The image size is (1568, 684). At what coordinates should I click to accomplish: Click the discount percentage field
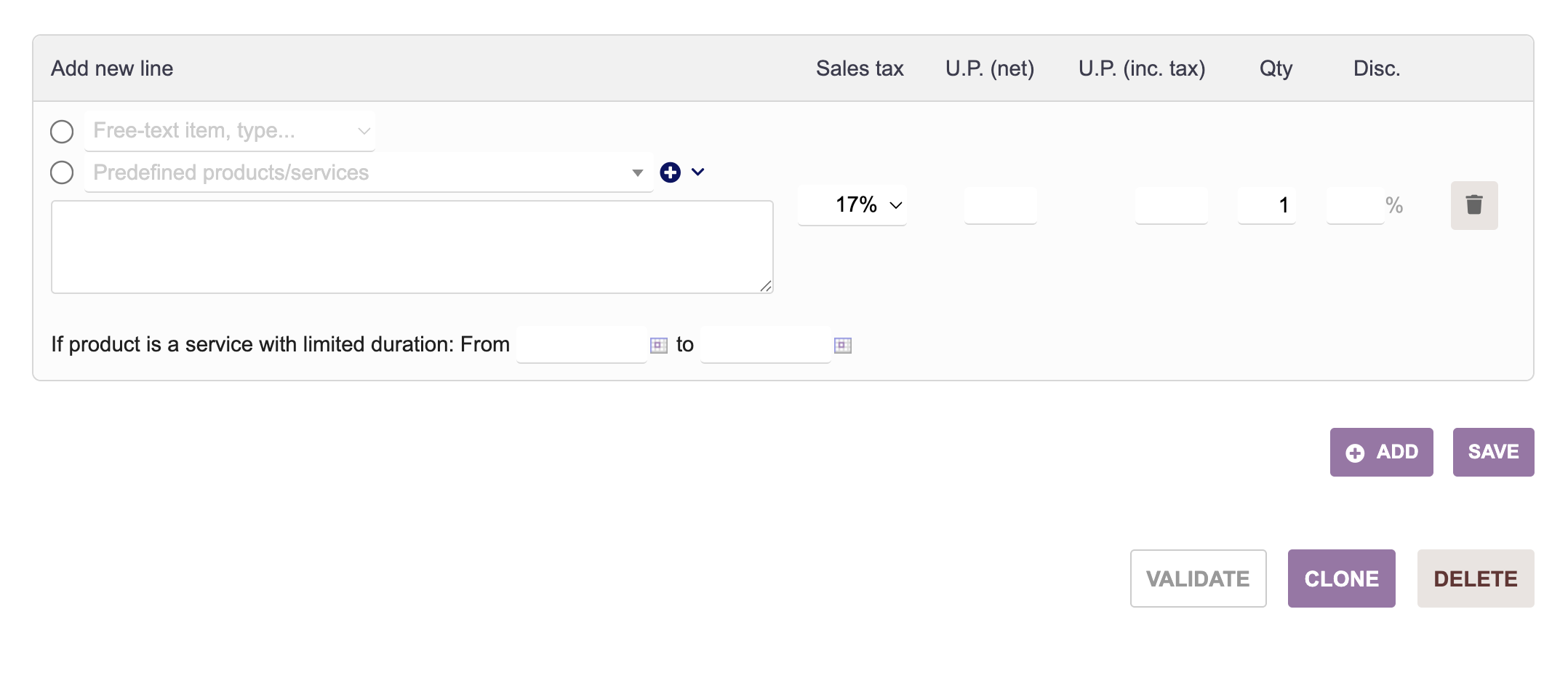pos(1354,205)
